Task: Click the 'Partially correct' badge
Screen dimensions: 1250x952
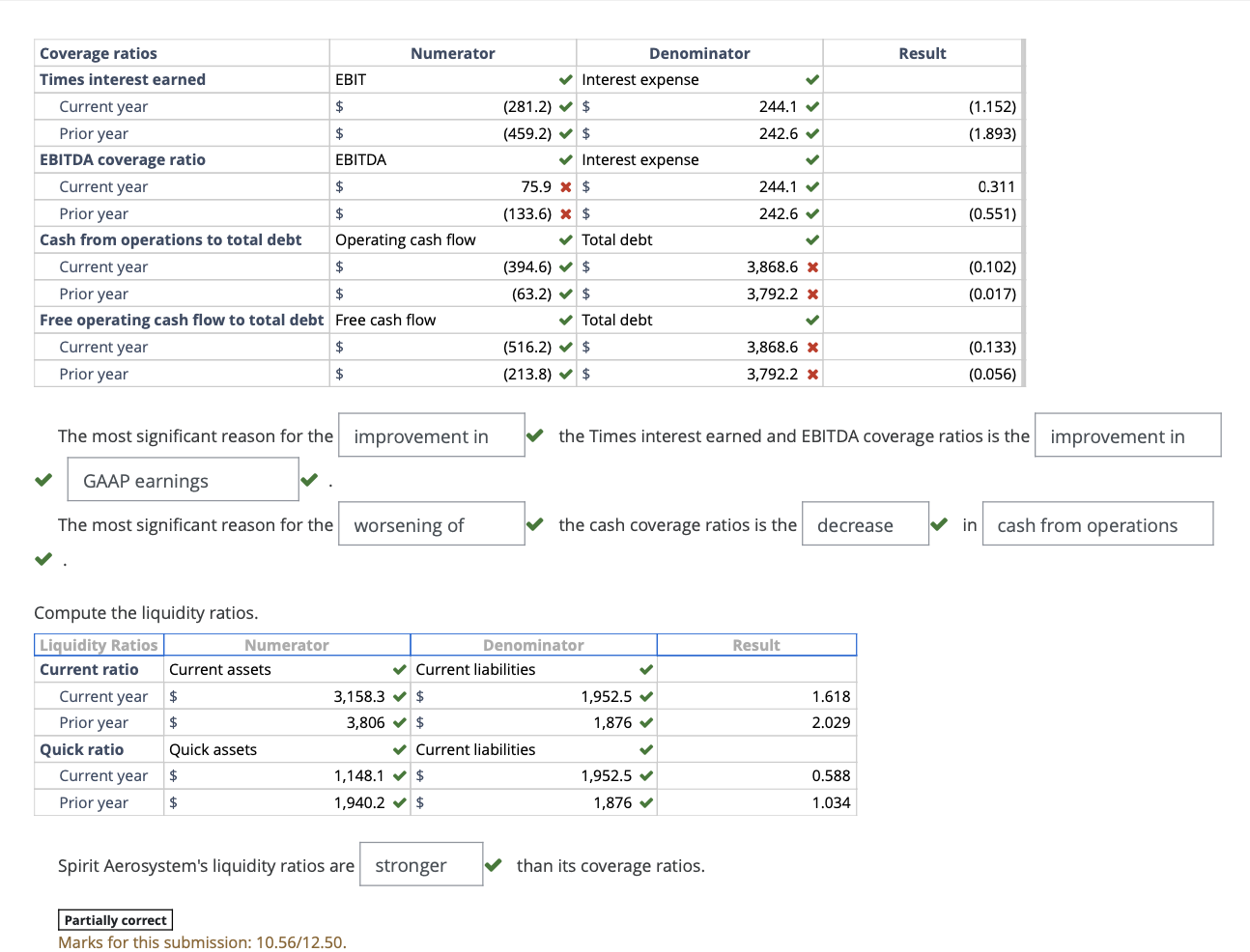Action: coord(116,920)
